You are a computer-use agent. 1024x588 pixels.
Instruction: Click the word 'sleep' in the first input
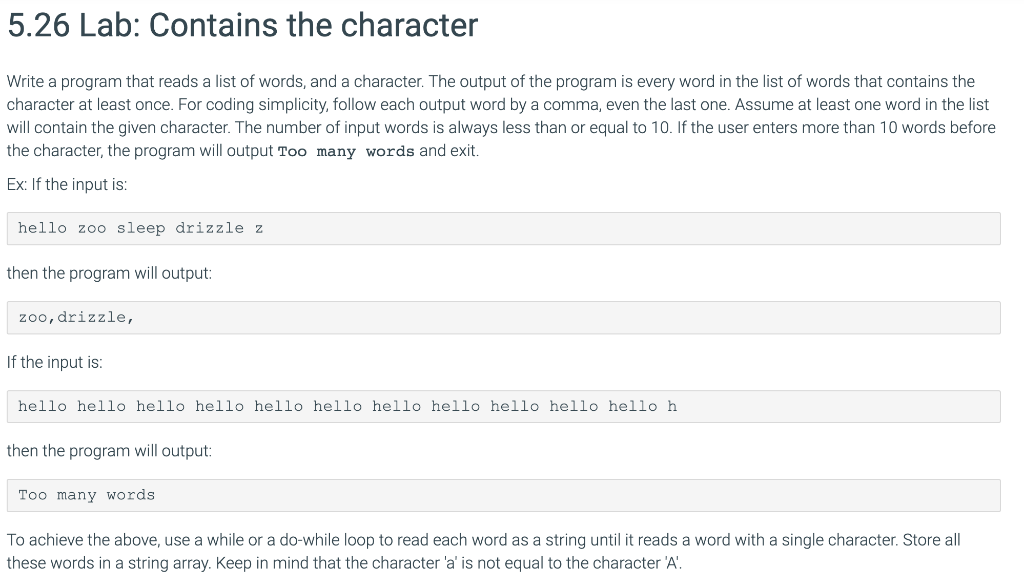[x=141, y=228]
